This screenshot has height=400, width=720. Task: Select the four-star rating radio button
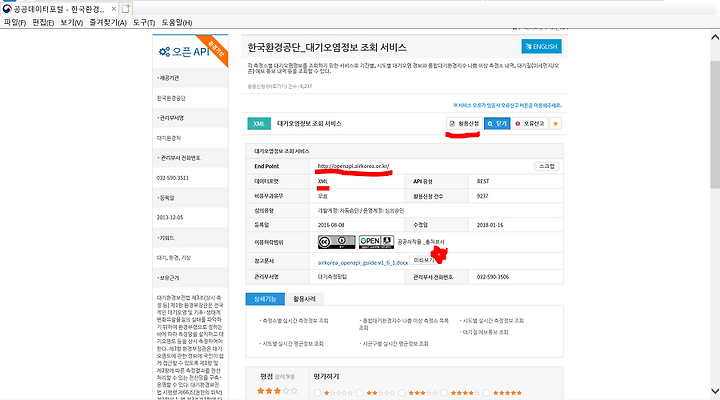(444, 393)
